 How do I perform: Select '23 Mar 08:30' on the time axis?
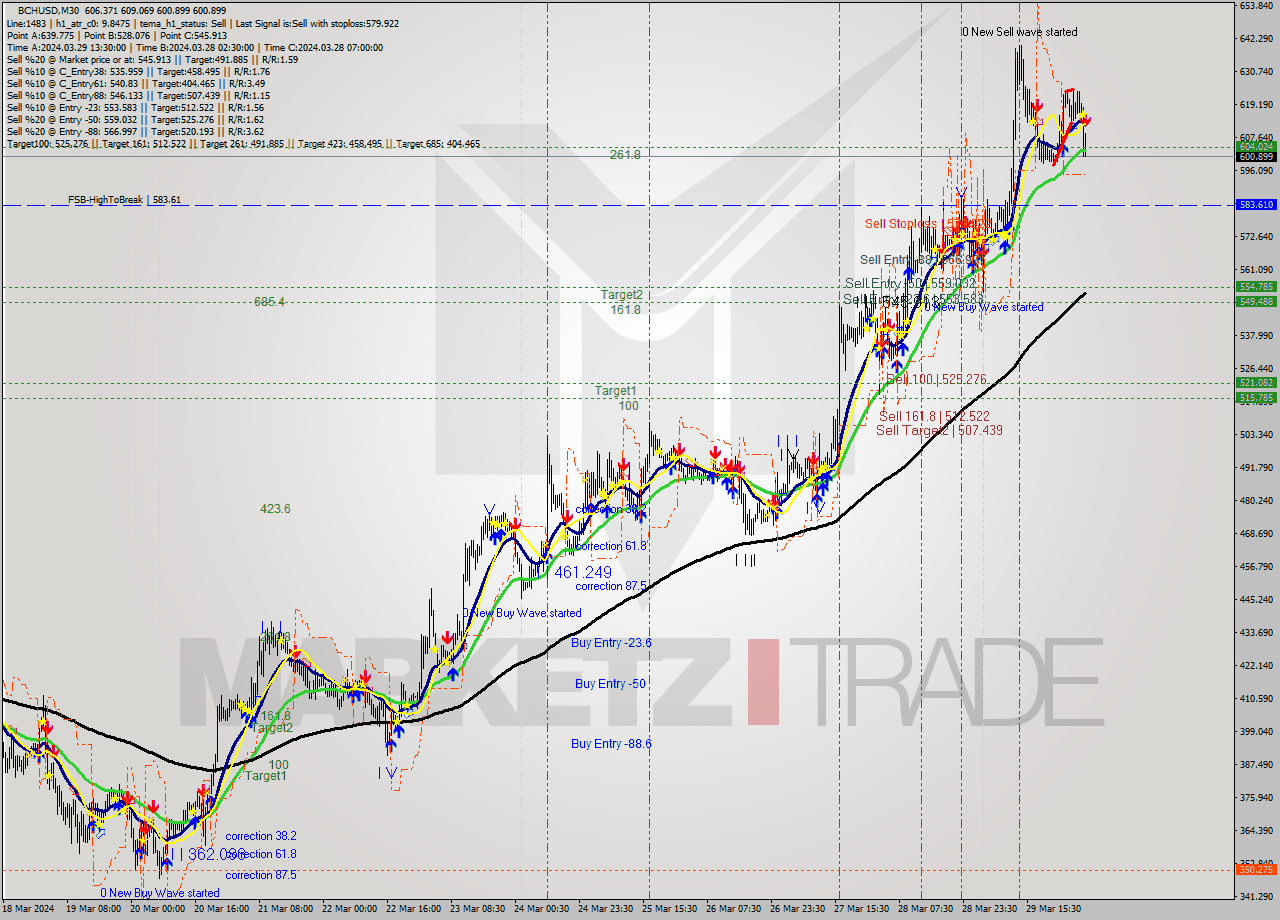(x=477, y=909)
